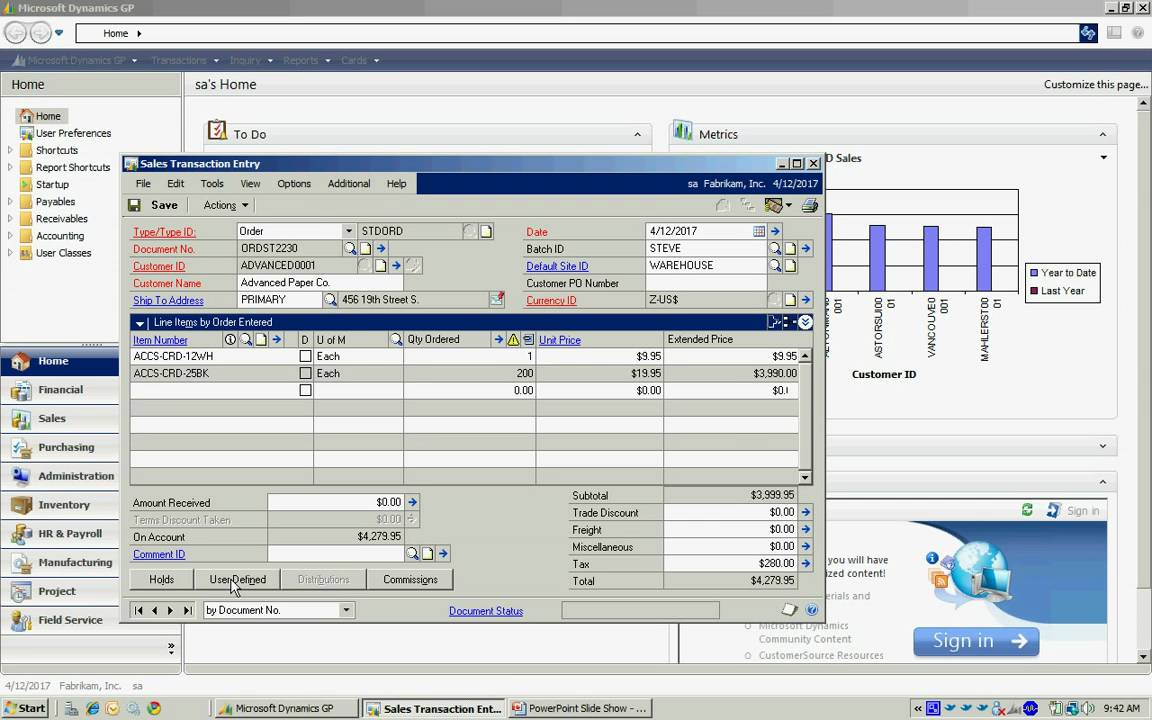The image size is (1152, 720).
Task: Click Ship To Address details icon
Action: pos(497,299)
